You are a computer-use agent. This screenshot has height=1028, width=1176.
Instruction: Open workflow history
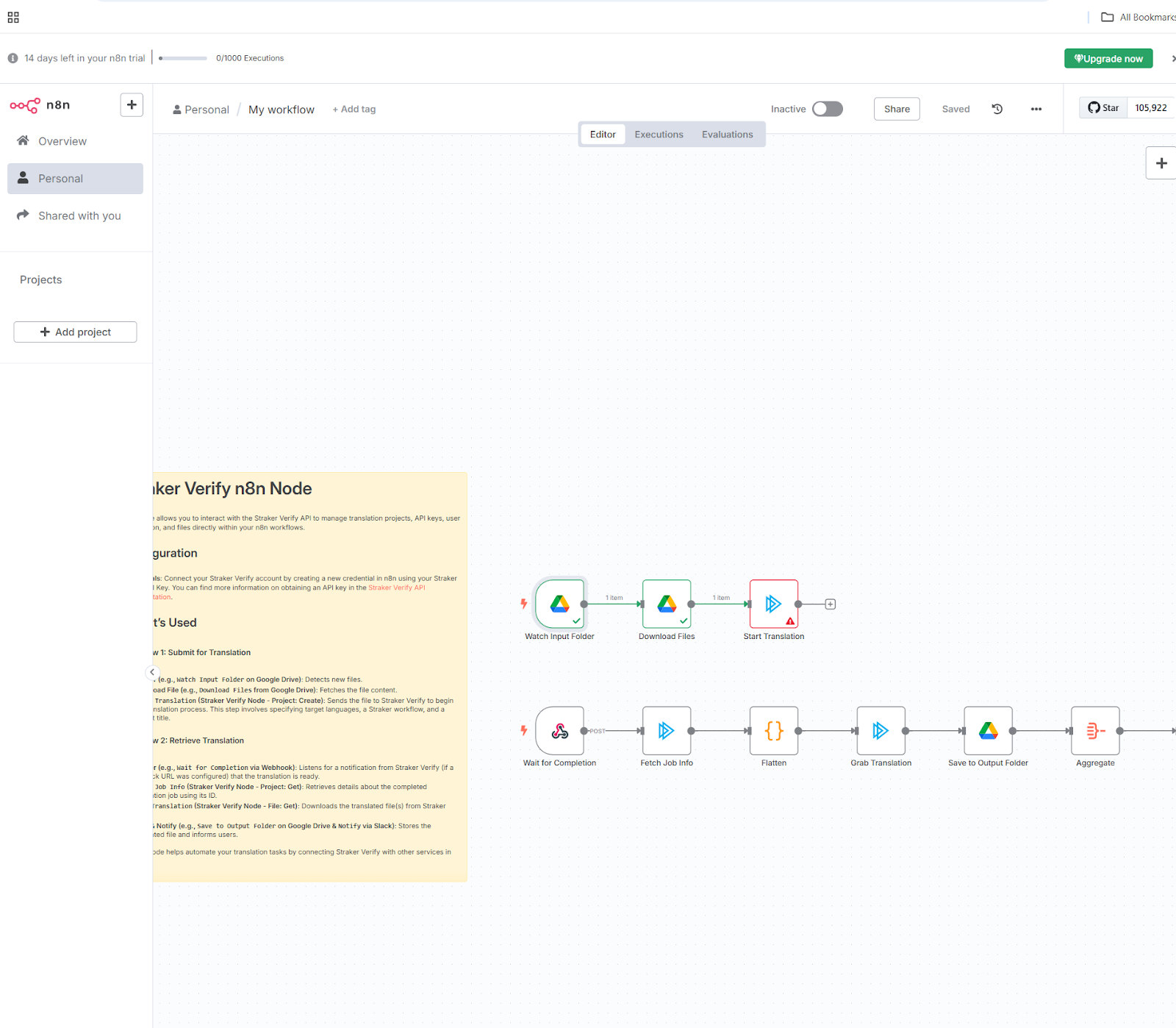[997, 109]
